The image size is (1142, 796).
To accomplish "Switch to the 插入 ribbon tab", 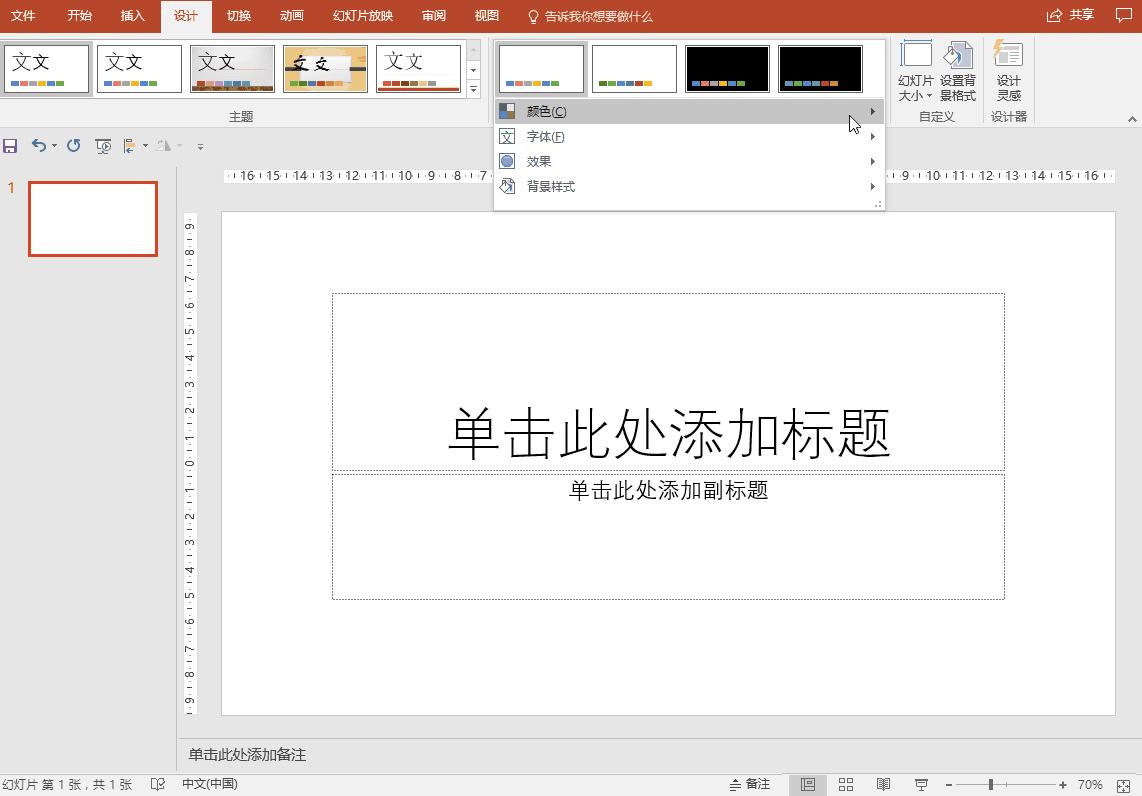I will pos(133,16).
